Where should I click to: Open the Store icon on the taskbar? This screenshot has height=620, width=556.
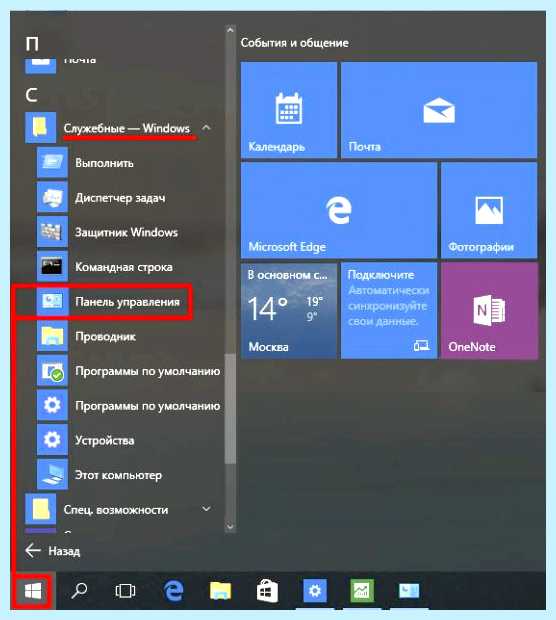(x=267, y=591)
